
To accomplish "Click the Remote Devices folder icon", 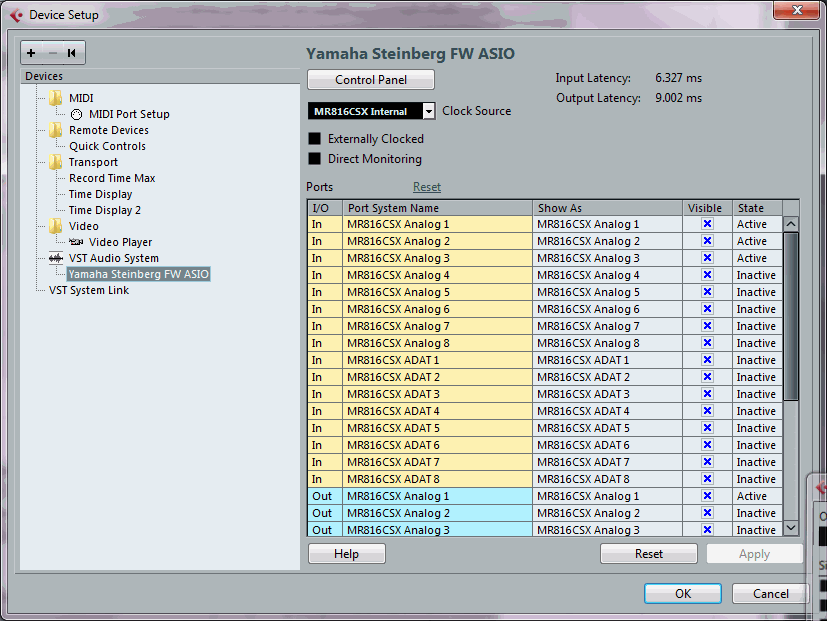I will click(x=55, y=130).
